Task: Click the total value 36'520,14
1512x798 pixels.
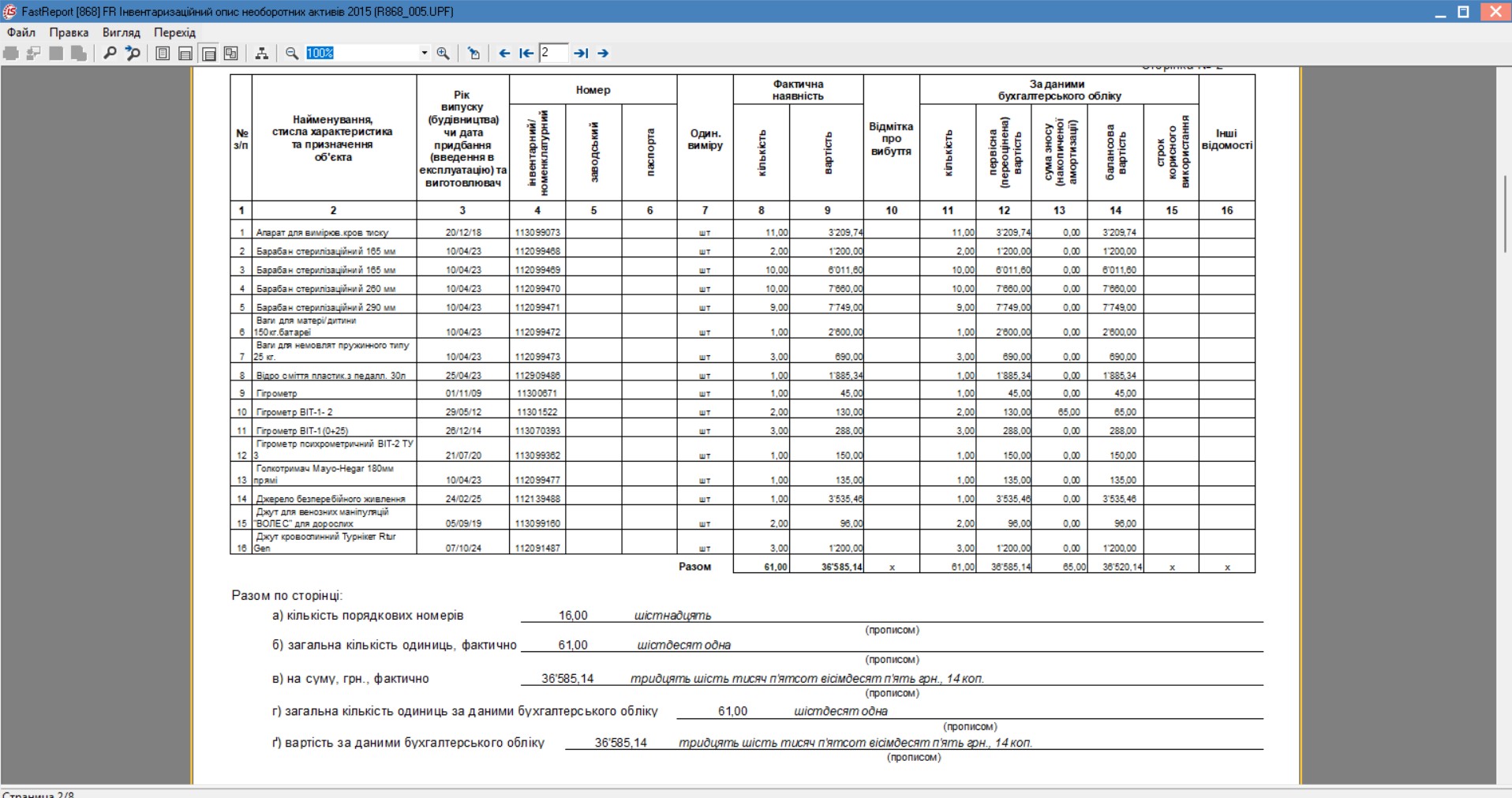Action: point(1122,567)
